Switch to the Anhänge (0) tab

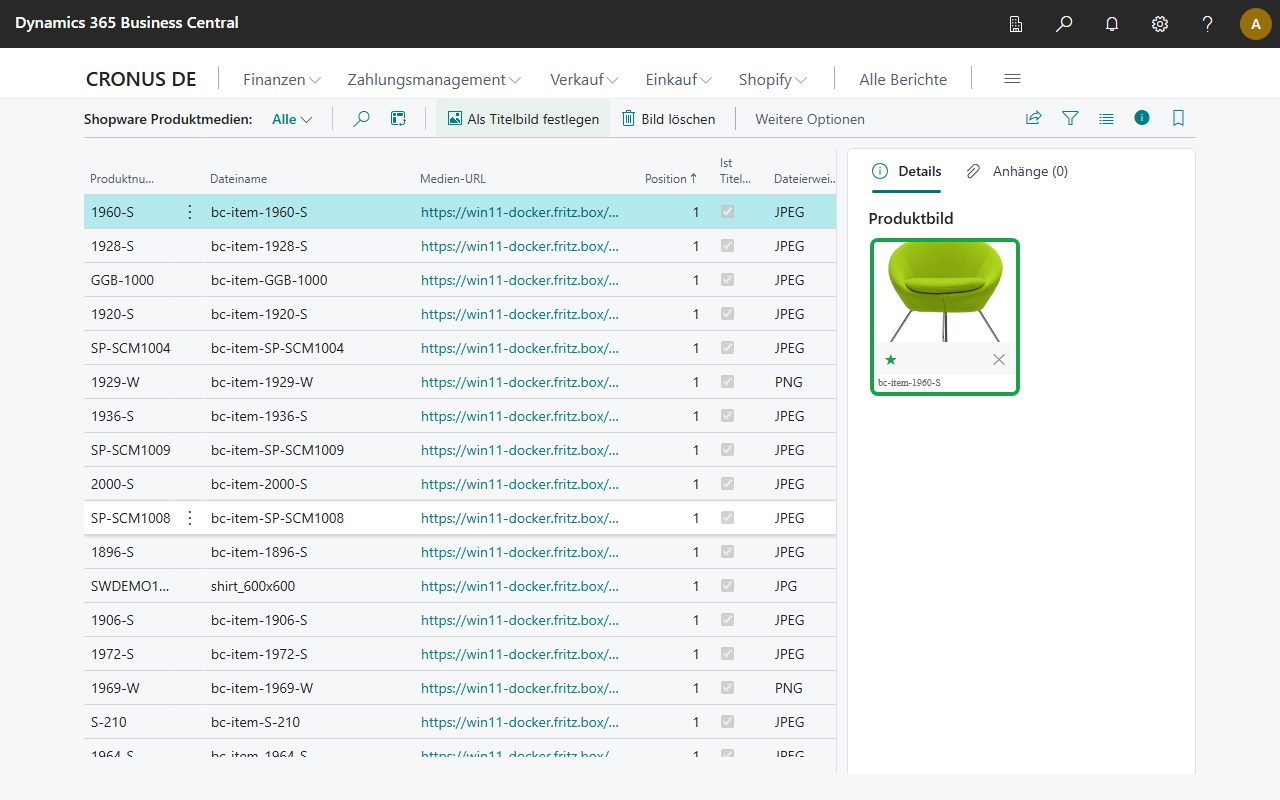[1017, 171]
